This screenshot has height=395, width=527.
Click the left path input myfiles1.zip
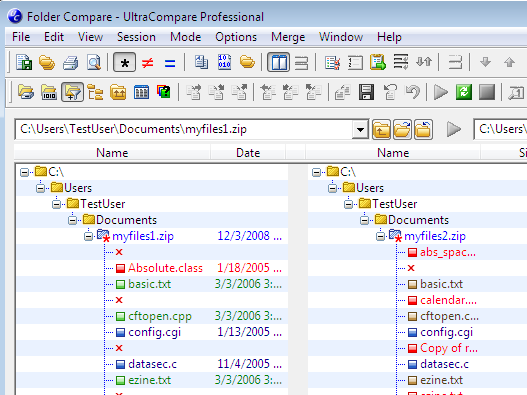pos(184,129)
